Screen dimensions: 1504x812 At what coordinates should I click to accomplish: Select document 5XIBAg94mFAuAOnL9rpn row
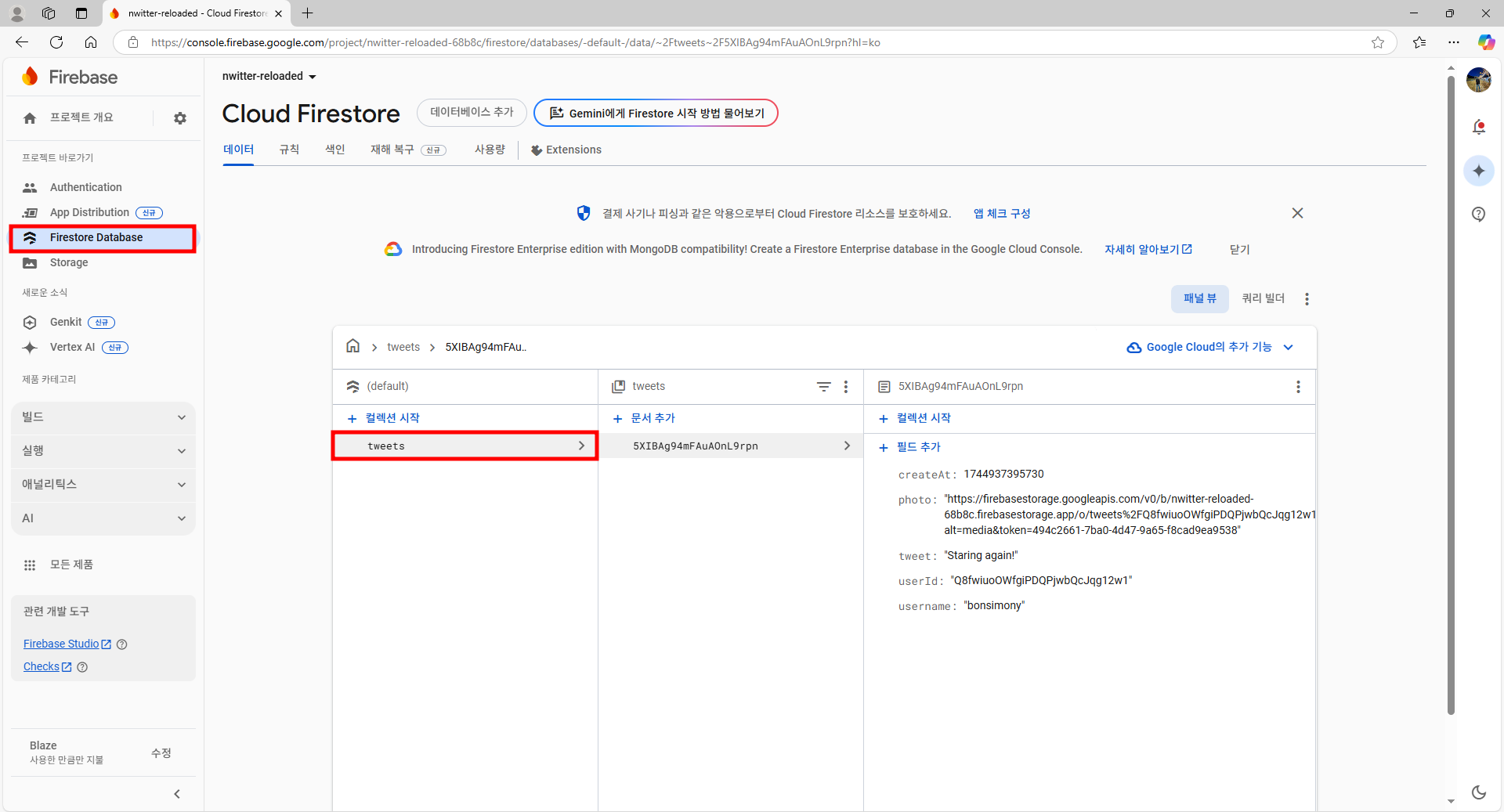point(731,446)
